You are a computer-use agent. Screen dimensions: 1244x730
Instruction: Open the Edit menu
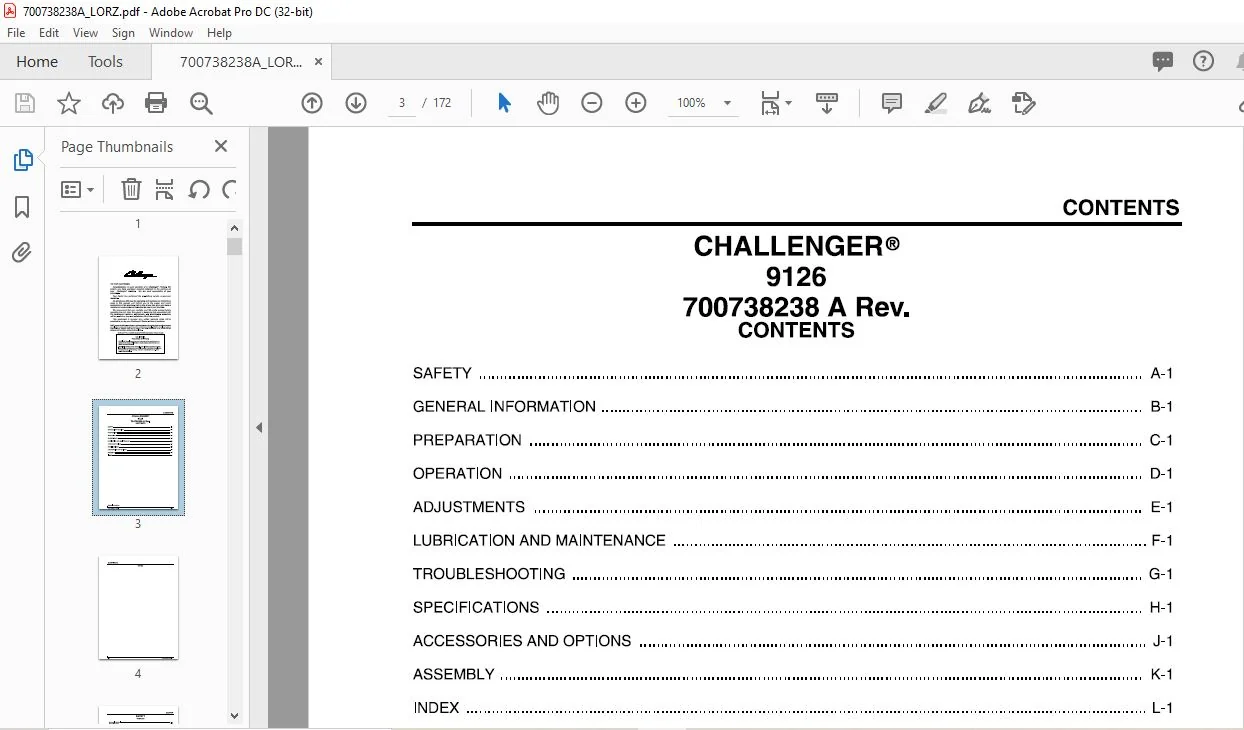click(x=49, y=33)
